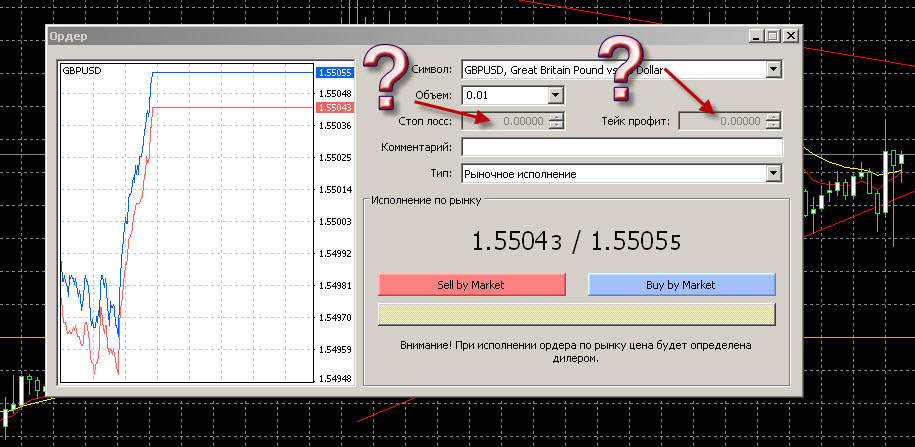This screenshot has width=915, height=447.
Task: Expand the Объем volume dropdown arrow
Action: tap(555, 95)
